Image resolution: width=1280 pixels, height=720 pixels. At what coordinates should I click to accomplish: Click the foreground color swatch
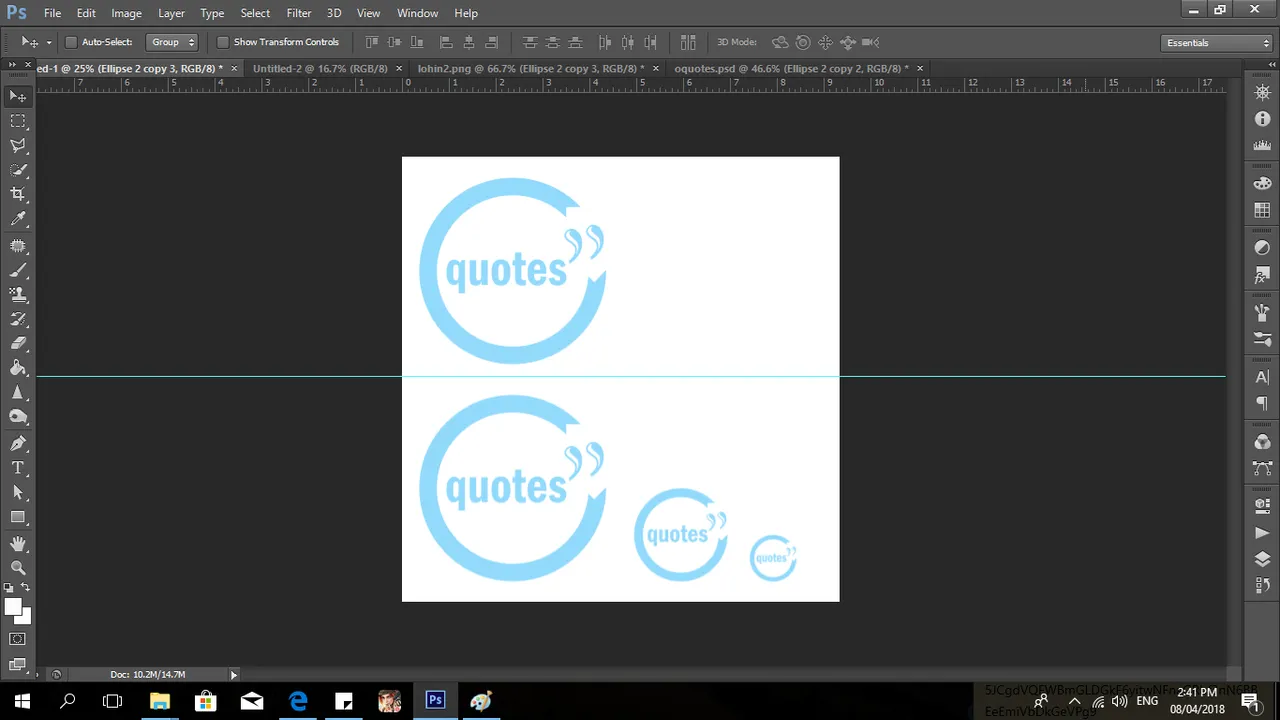coord(12,607)
